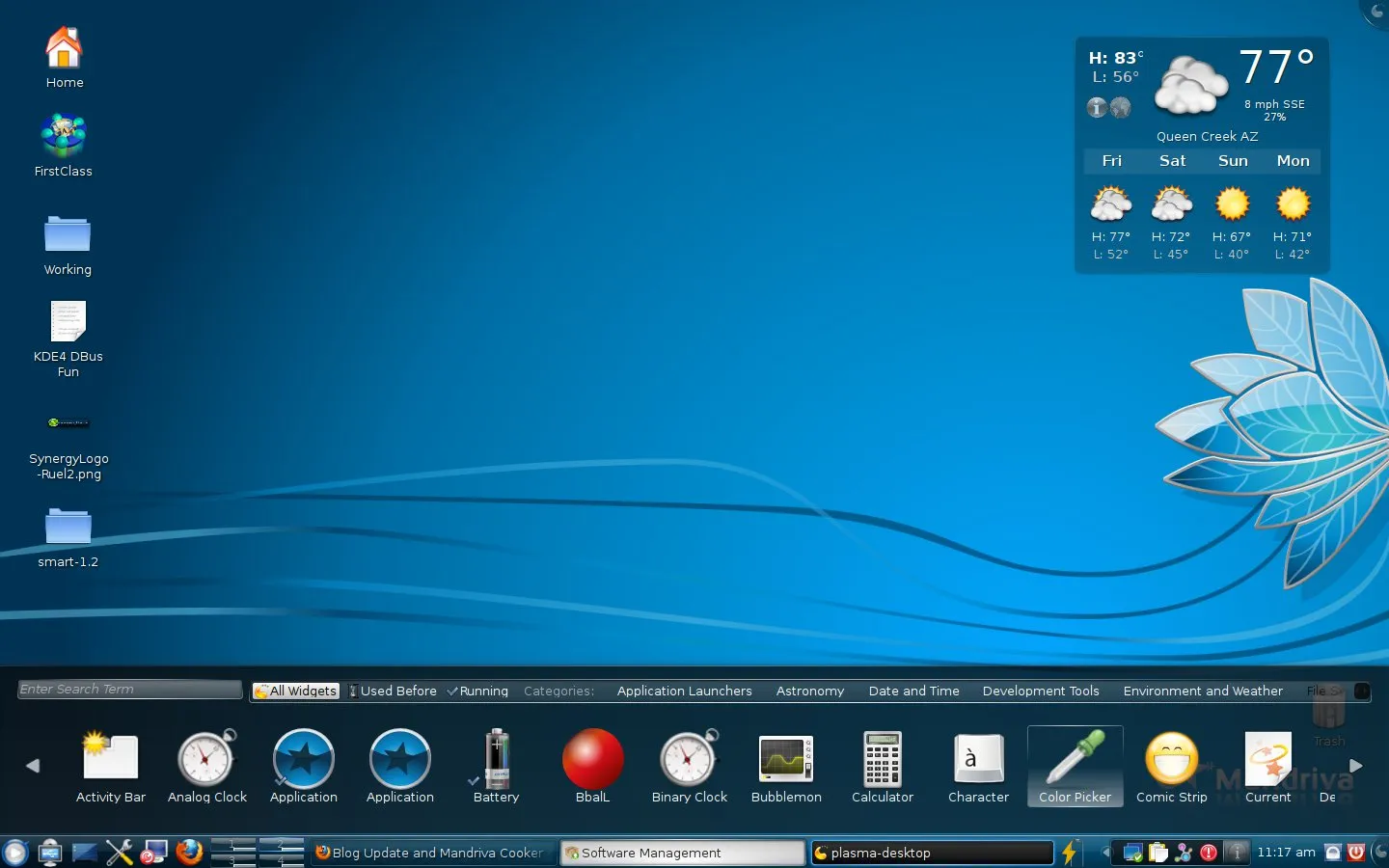
Task: Launch Firefox from the panel
Action: pos(189,853)
